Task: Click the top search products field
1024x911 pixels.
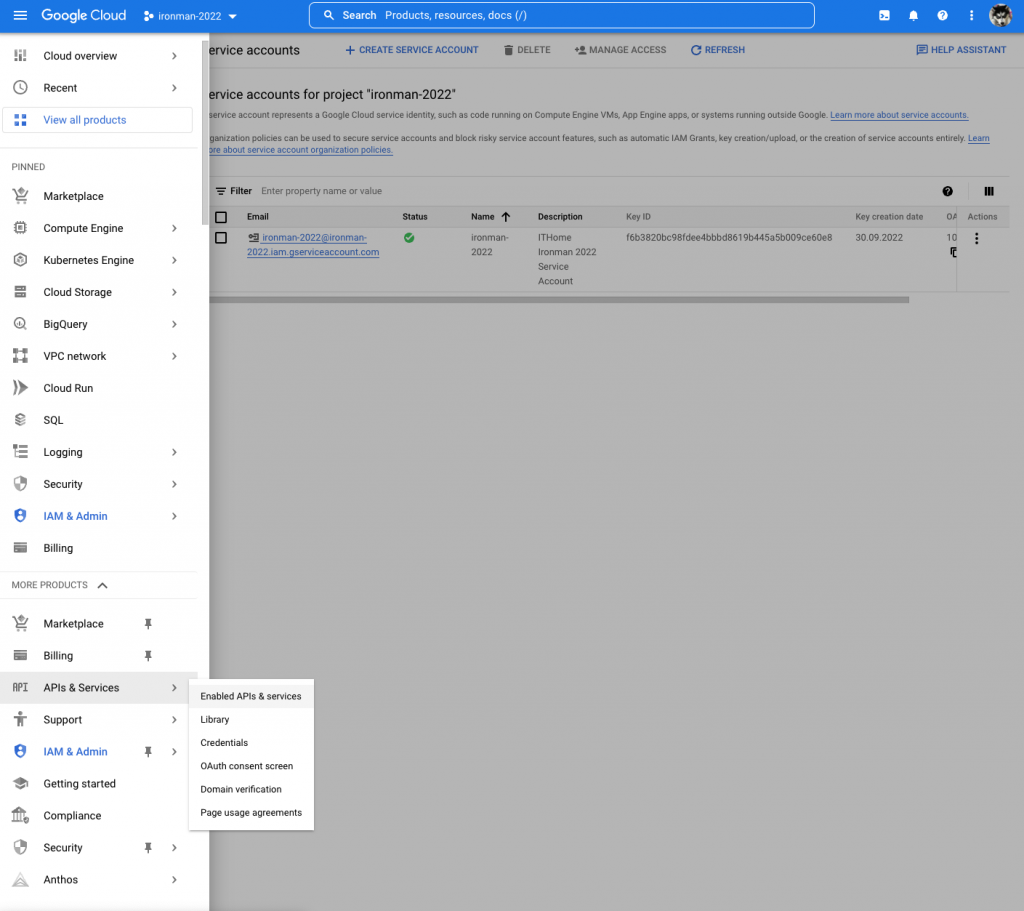Action: (562, 15)
